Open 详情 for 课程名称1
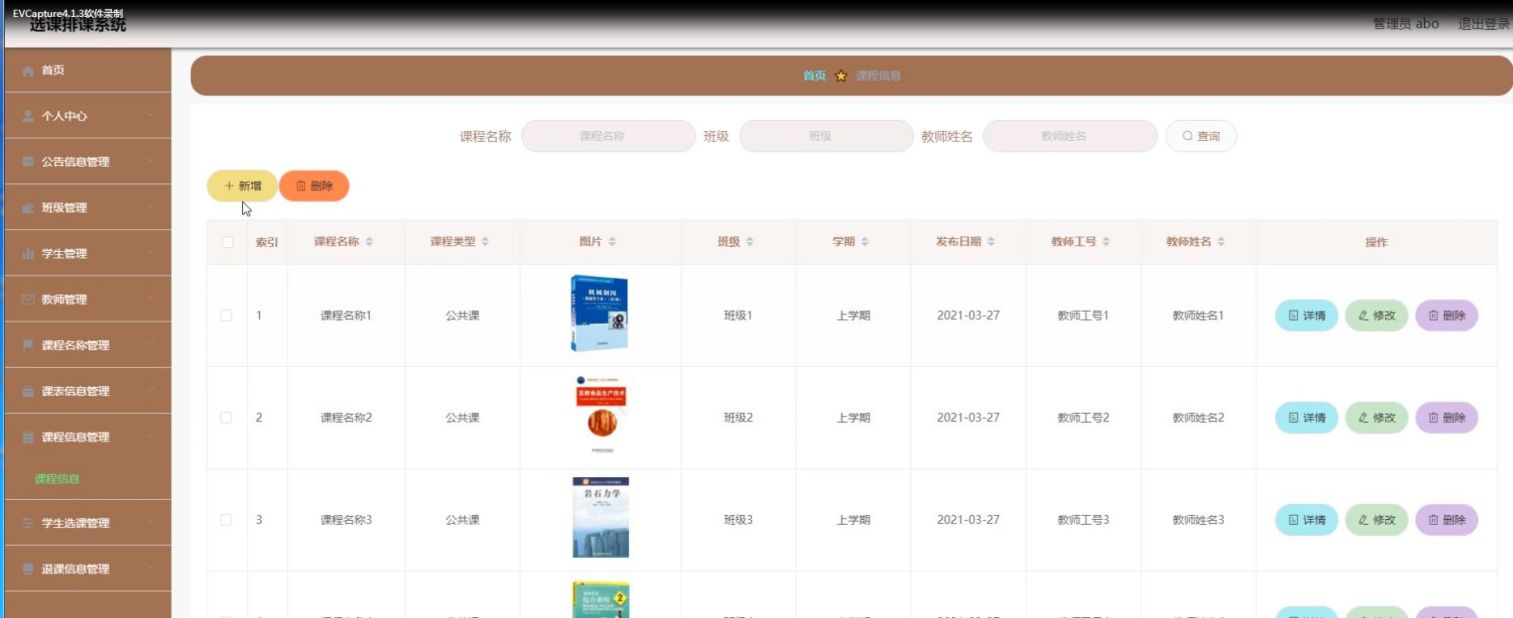1513x618 pixels. pyautogui.click(x=1306, y=316)
